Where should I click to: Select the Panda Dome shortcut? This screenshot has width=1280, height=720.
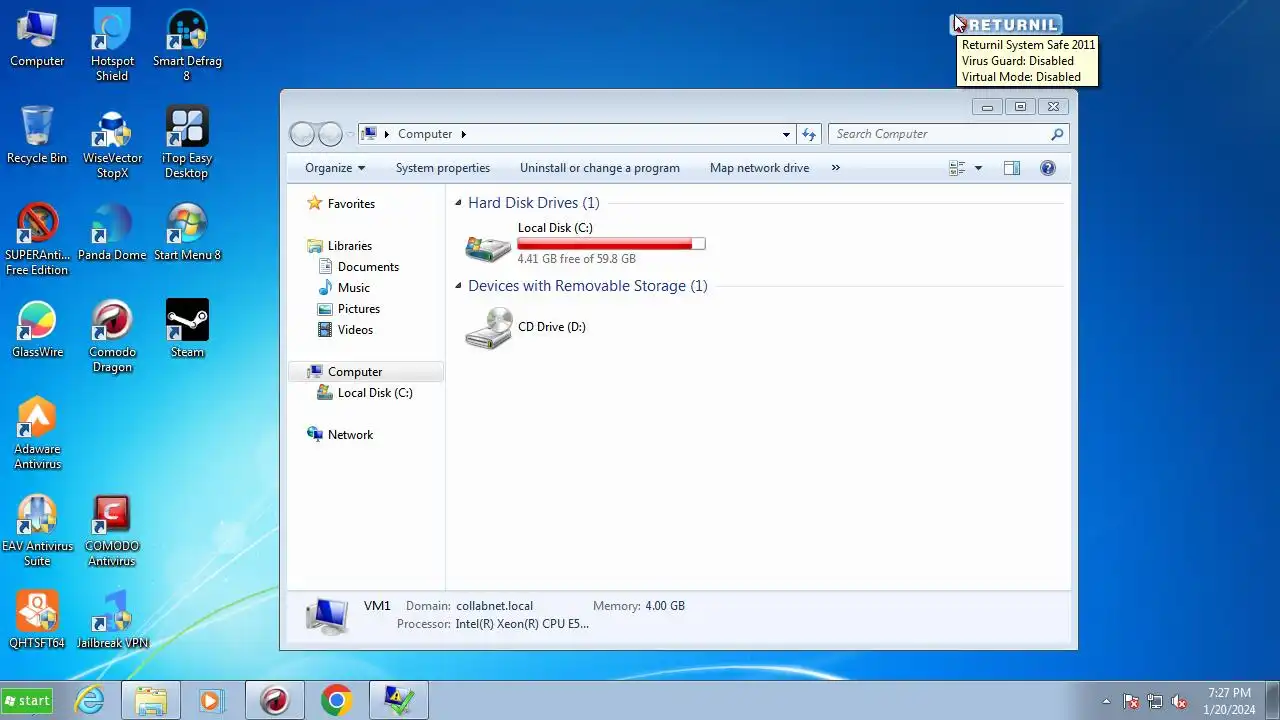pos(112,233)
